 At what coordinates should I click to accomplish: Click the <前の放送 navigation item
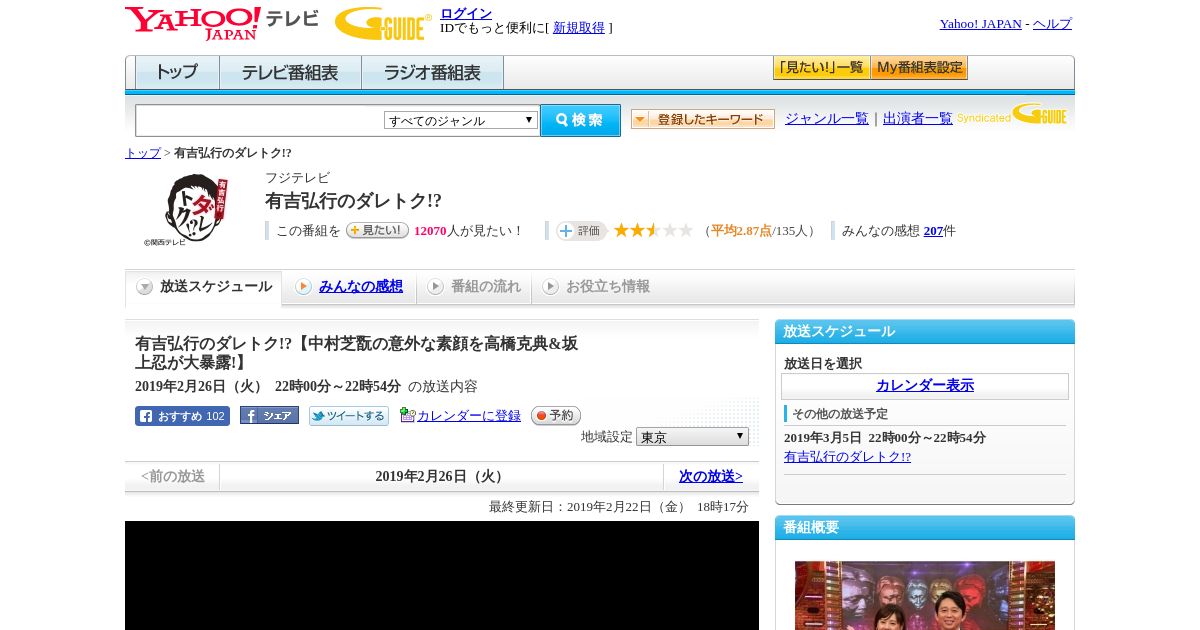173,477
